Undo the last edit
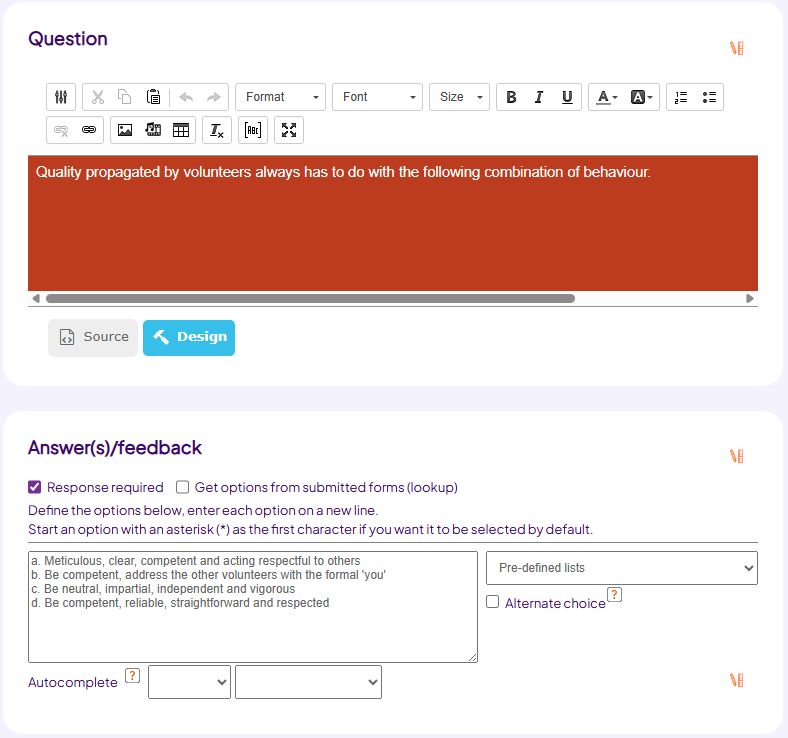 pyautogui.click(x=186, y=97)
